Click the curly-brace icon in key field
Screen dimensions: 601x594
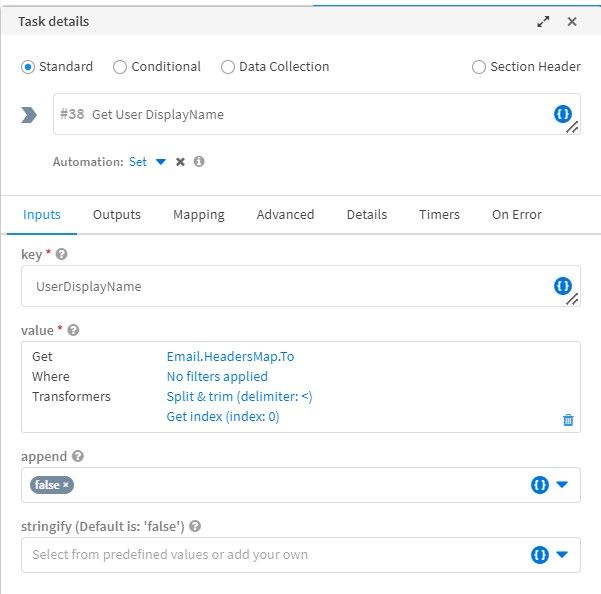pyautogui.click(x=562, y=286)
